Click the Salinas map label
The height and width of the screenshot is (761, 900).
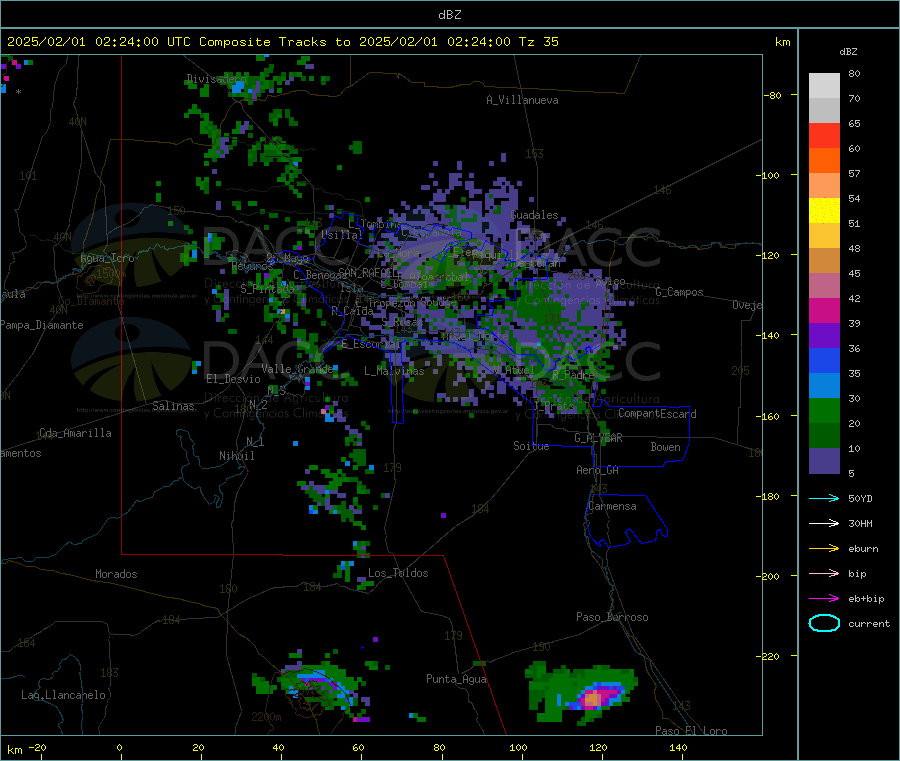pos(173,406)
